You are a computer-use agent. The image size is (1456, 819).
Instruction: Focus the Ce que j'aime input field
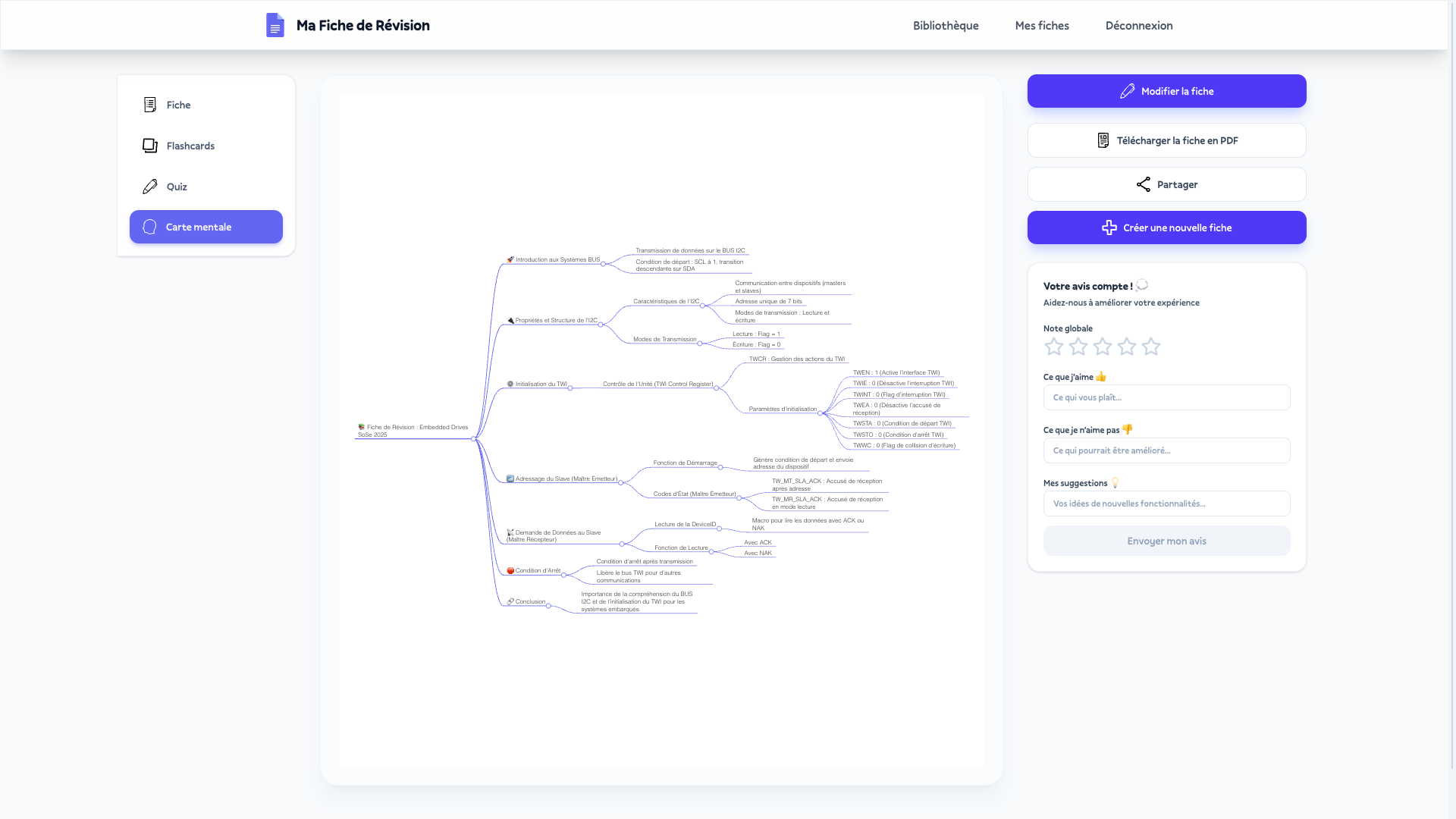(x=1166, y=397)
